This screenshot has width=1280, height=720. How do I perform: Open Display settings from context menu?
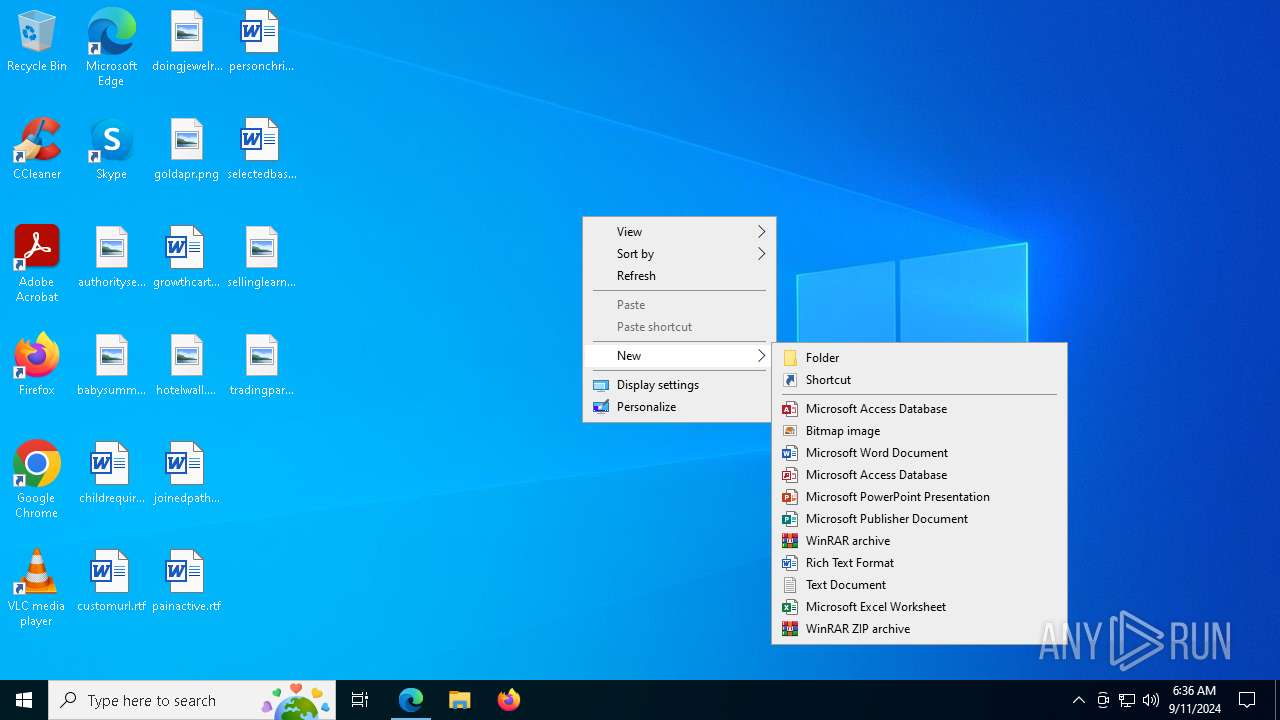point(679,385)
